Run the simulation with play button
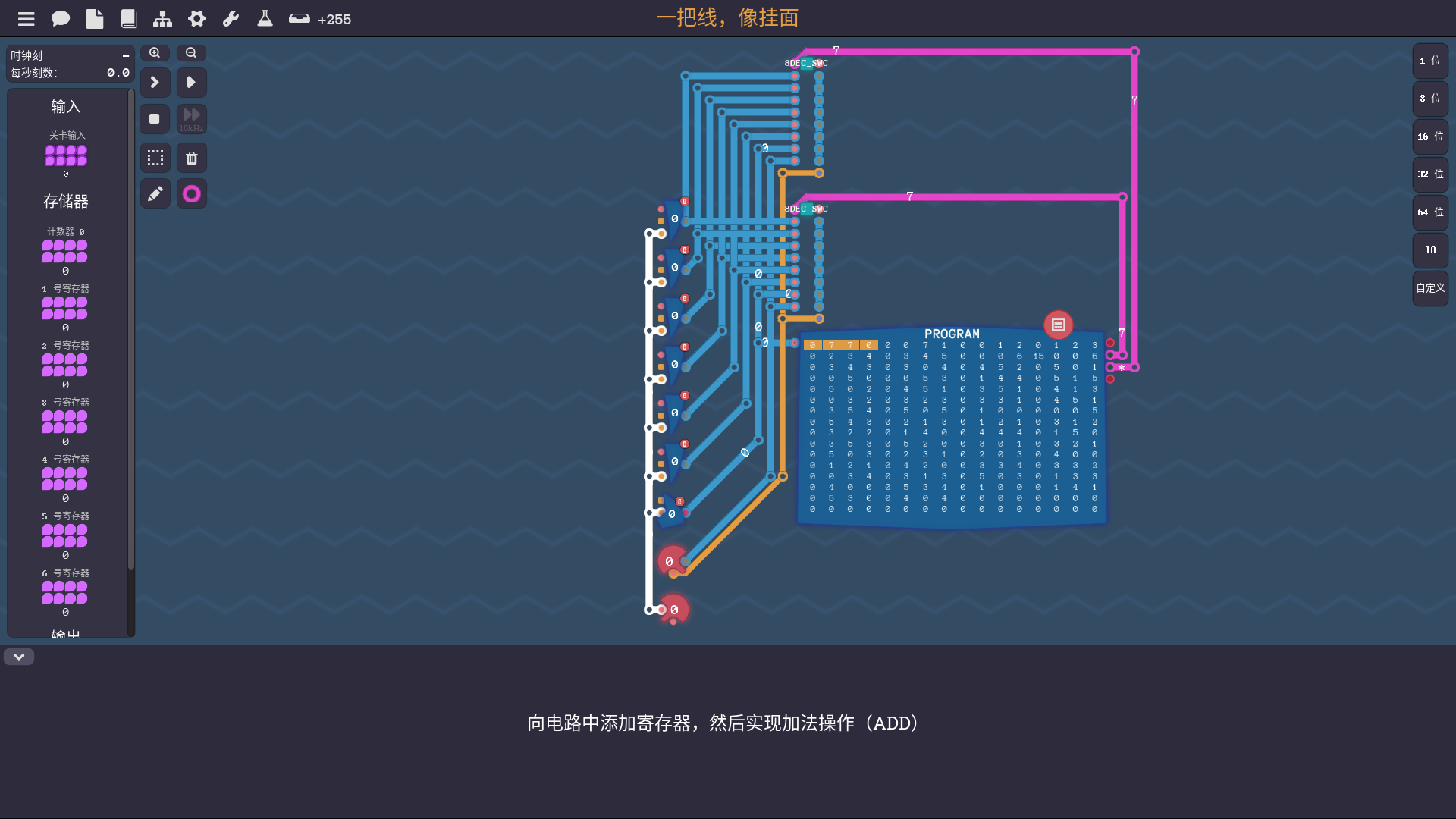Viewport: 1456px width, 819px height. pos(191,82)
